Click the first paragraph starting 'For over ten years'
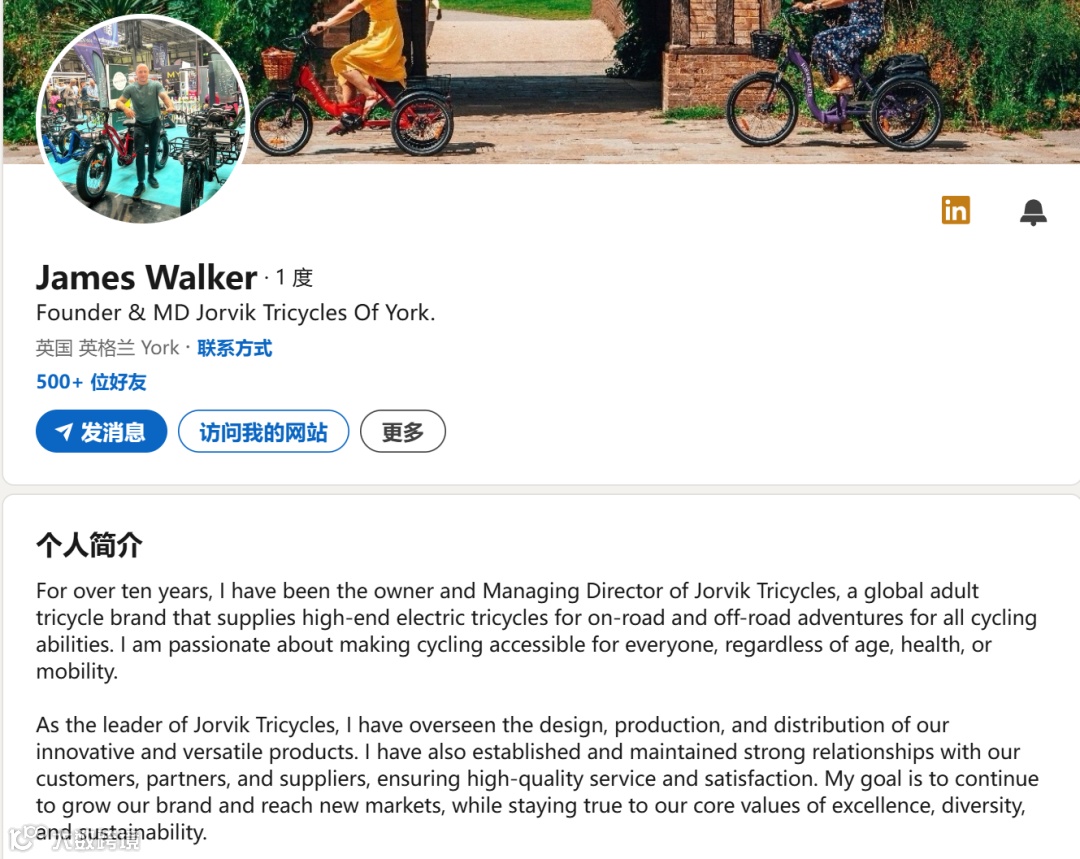 (537, 631)
